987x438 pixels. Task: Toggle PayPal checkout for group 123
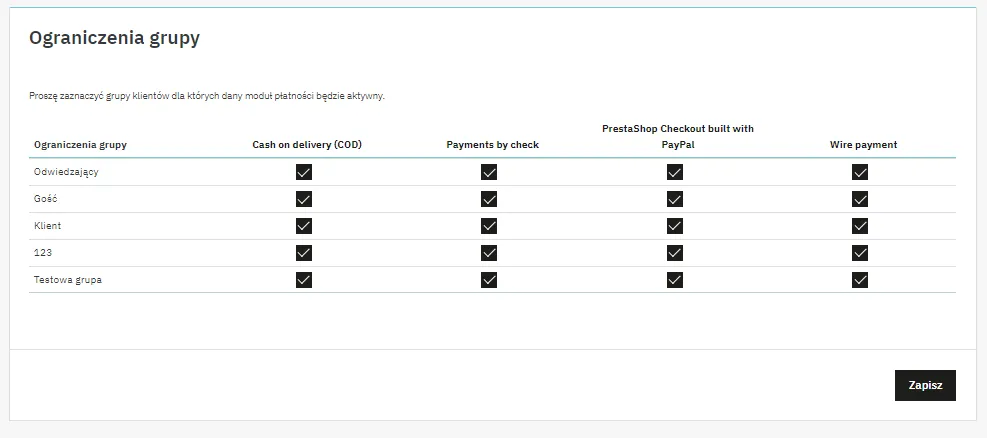tap(675, 253)
